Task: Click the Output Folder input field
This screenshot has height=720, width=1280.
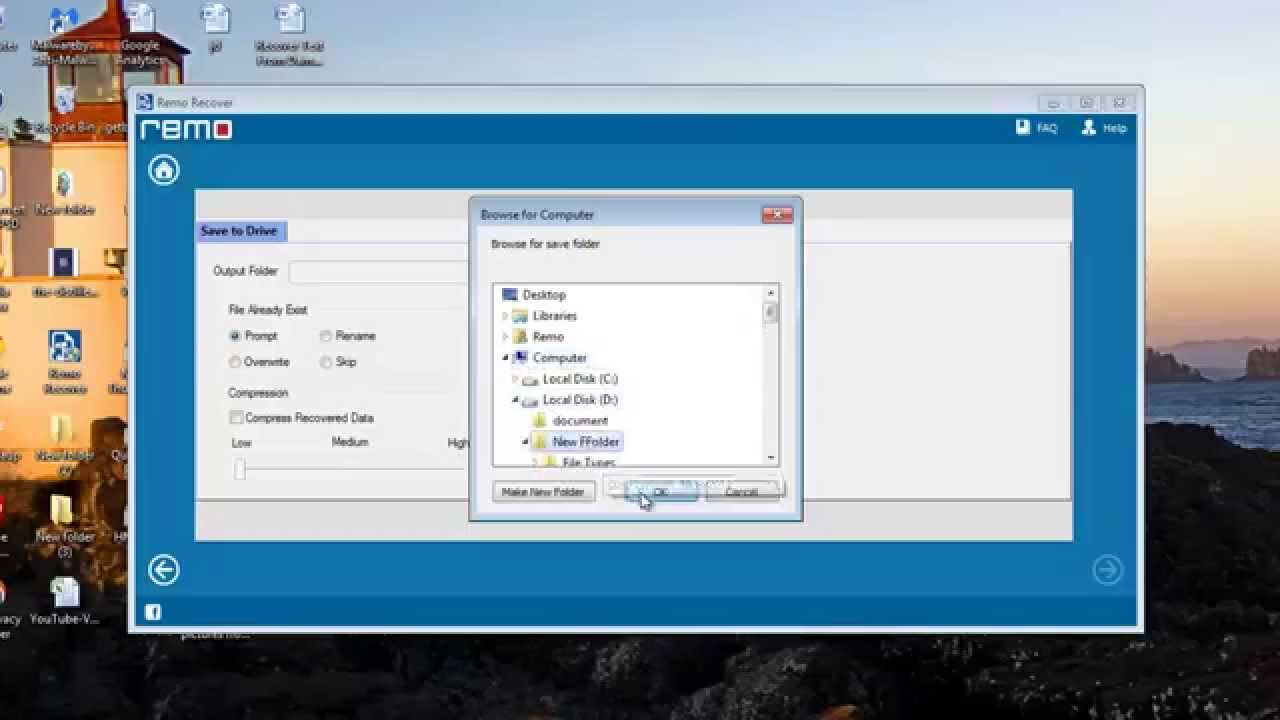Action: click(380, 271)
